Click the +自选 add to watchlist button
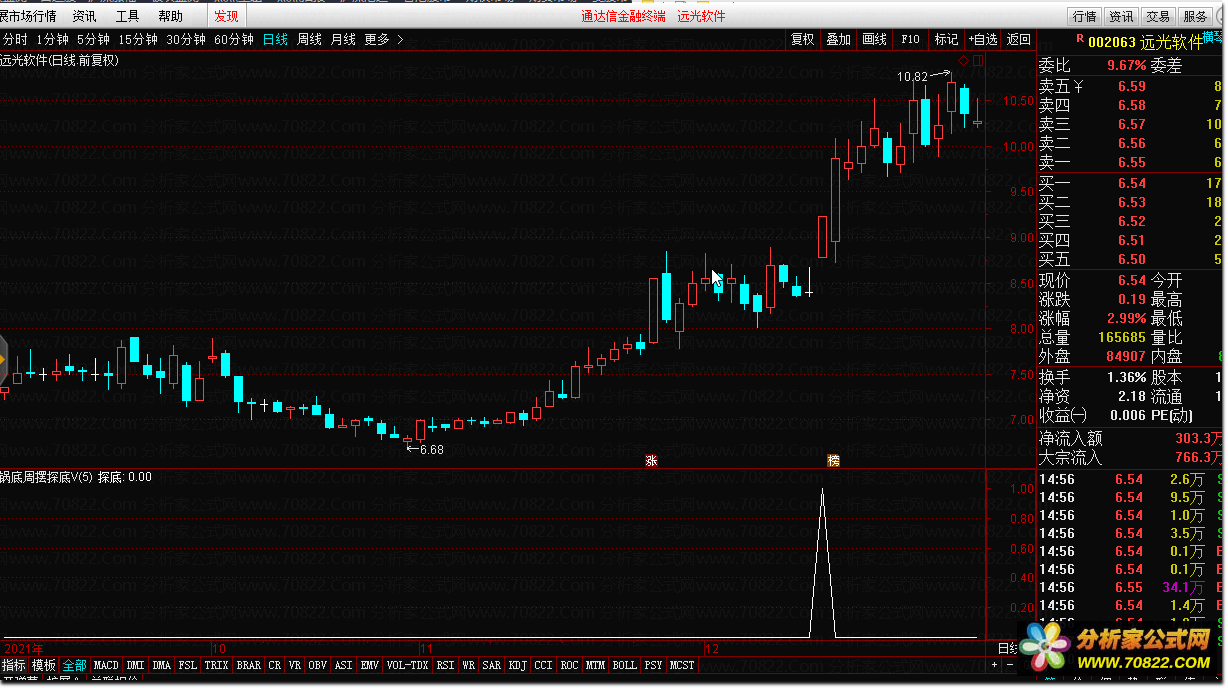This screenshot has height=688, width=1228. pos(983,40)
